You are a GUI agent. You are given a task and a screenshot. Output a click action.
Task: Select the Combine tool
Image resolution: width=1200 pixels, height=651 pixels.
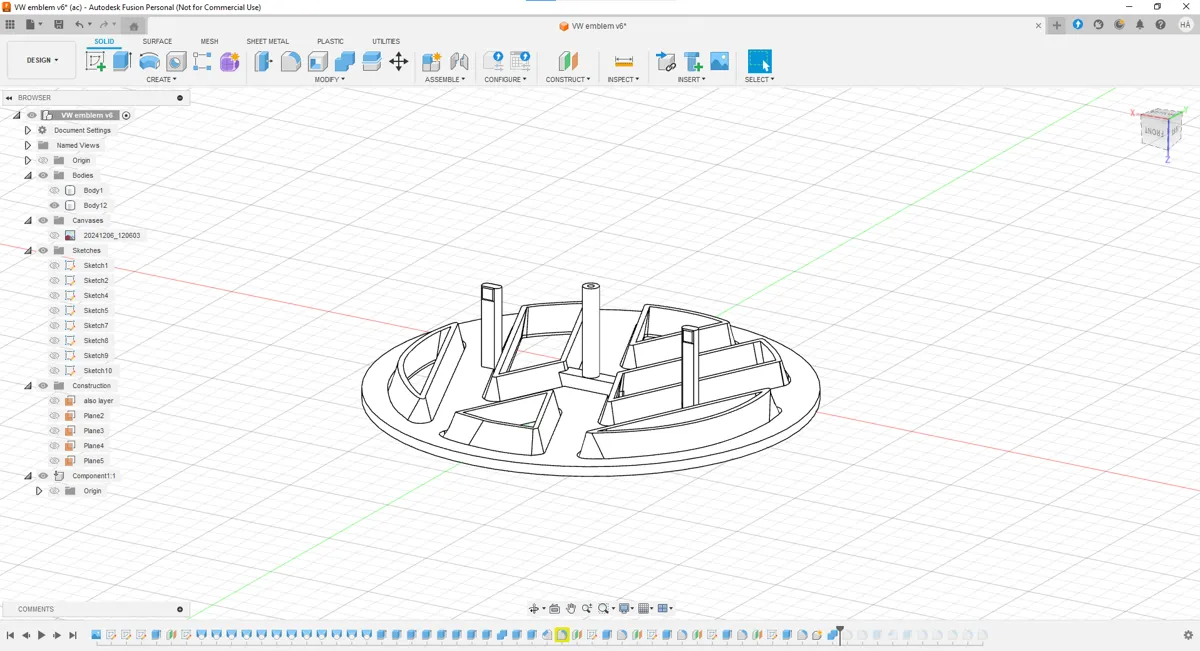pos(344,62)
